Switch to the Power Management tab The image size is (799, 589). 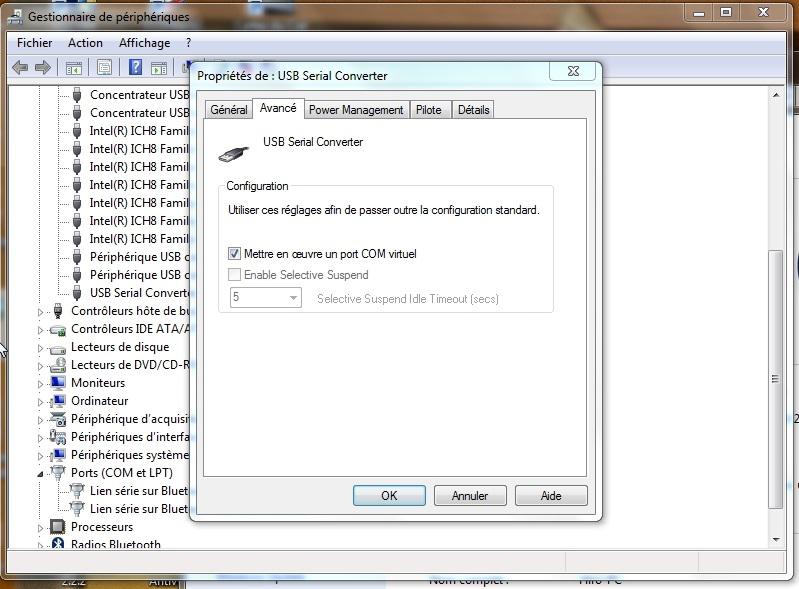coord(356,110)
